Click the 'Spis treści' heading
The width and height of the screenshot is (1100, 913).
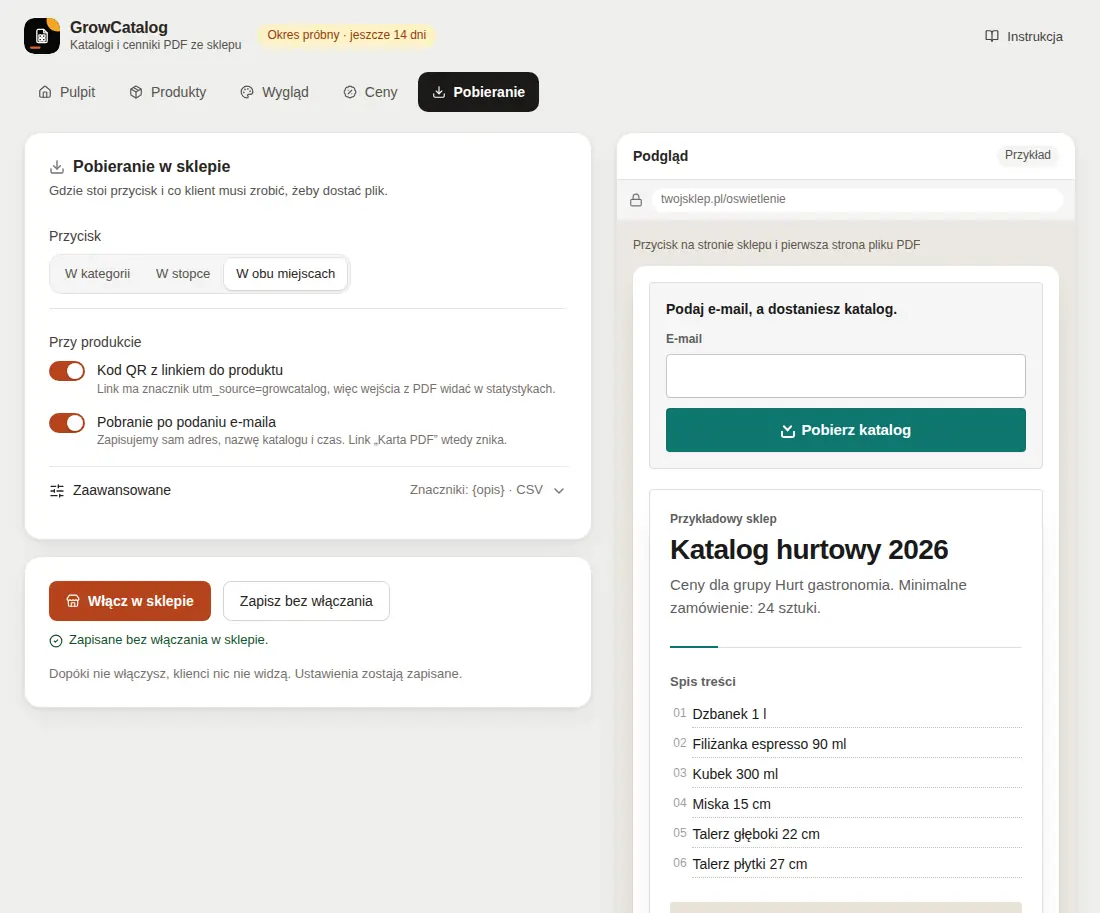(x=703, y=681)
